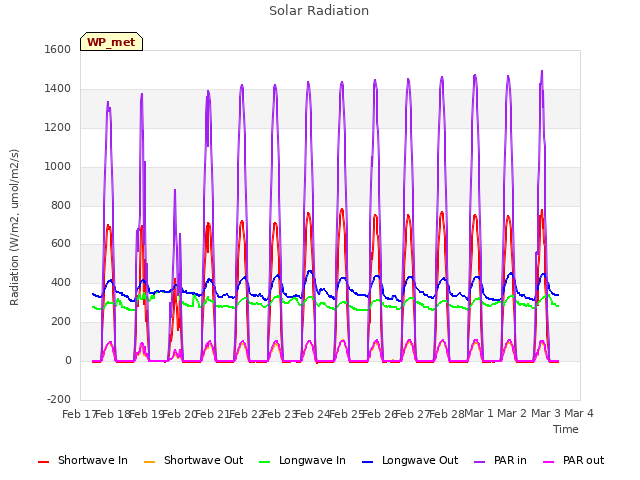Viewport: 640px width, 480px height.
Task: Click the tallest PAR in peak on Mar 3
Action: (x=542, y=71)
